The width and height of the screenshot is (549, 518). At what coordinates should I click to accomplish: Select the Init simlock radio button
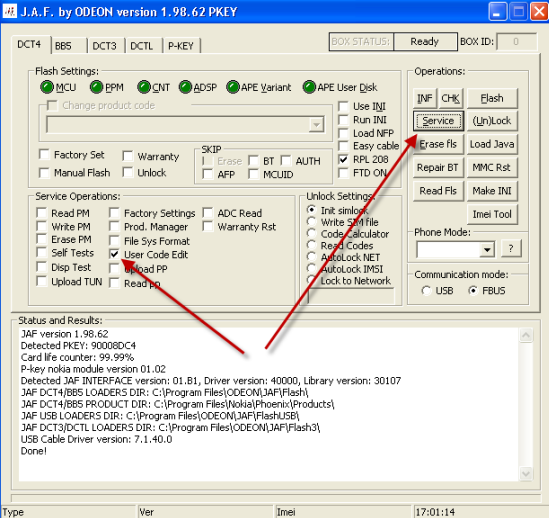tap(311, 210)
